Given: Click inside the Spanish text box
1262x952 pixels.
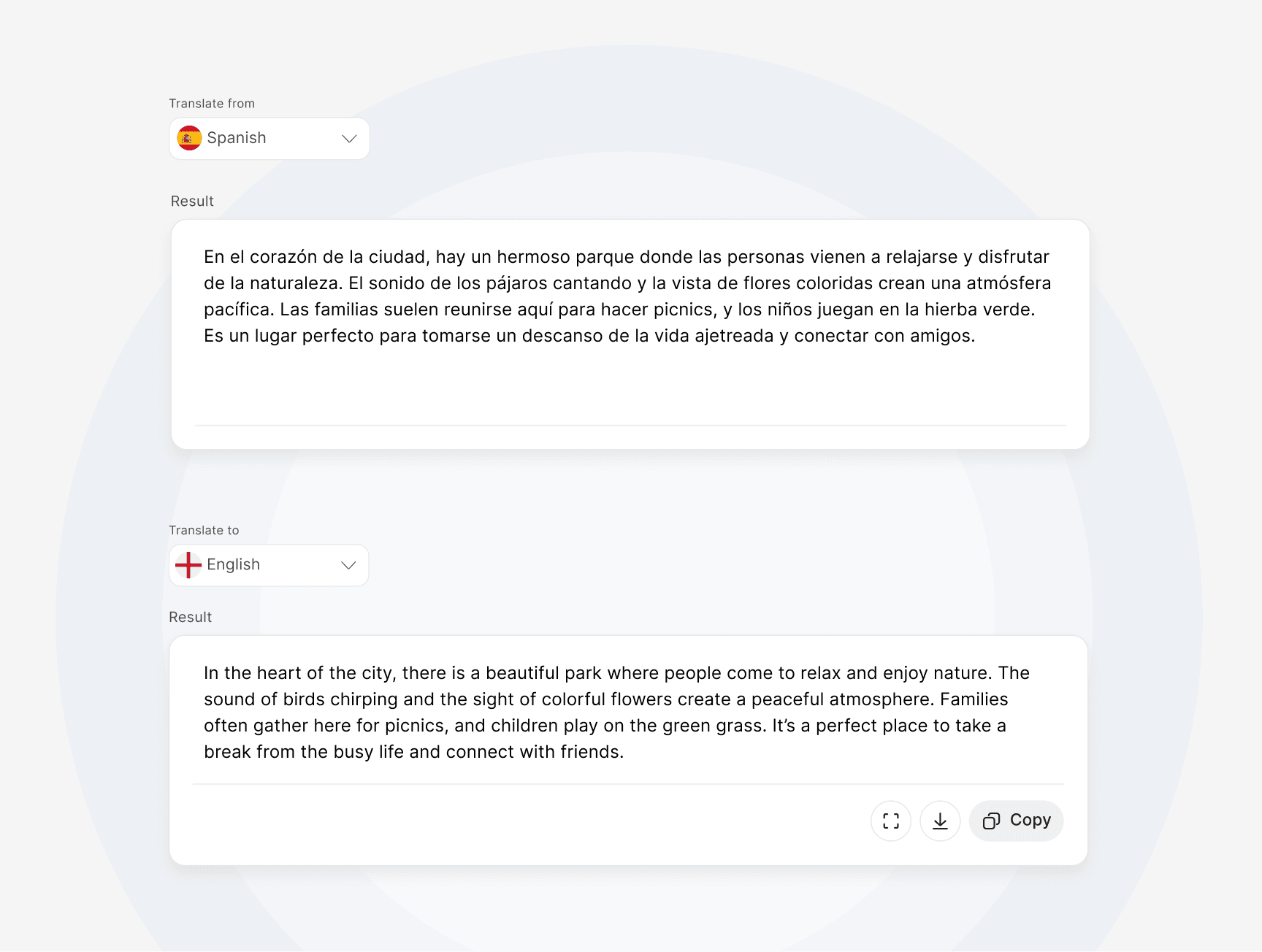Looking at the screenshot, I should pos(630,380).
